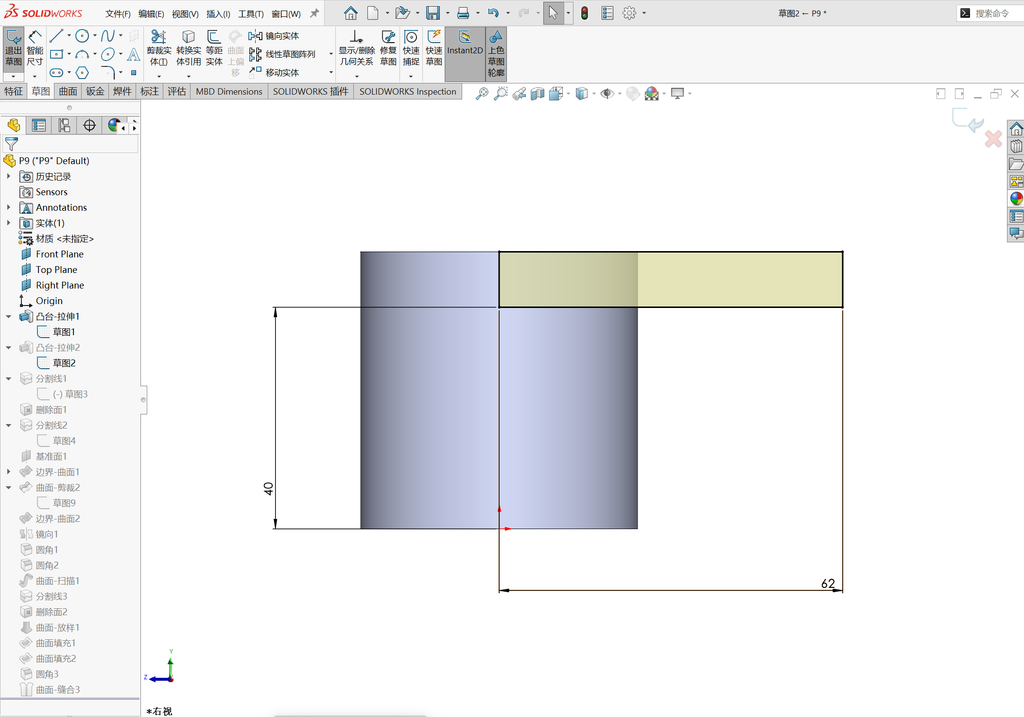Viewport: 1024px width, 717px height.
Task: Click the 40 dimension value
Action: pos(268,488)
